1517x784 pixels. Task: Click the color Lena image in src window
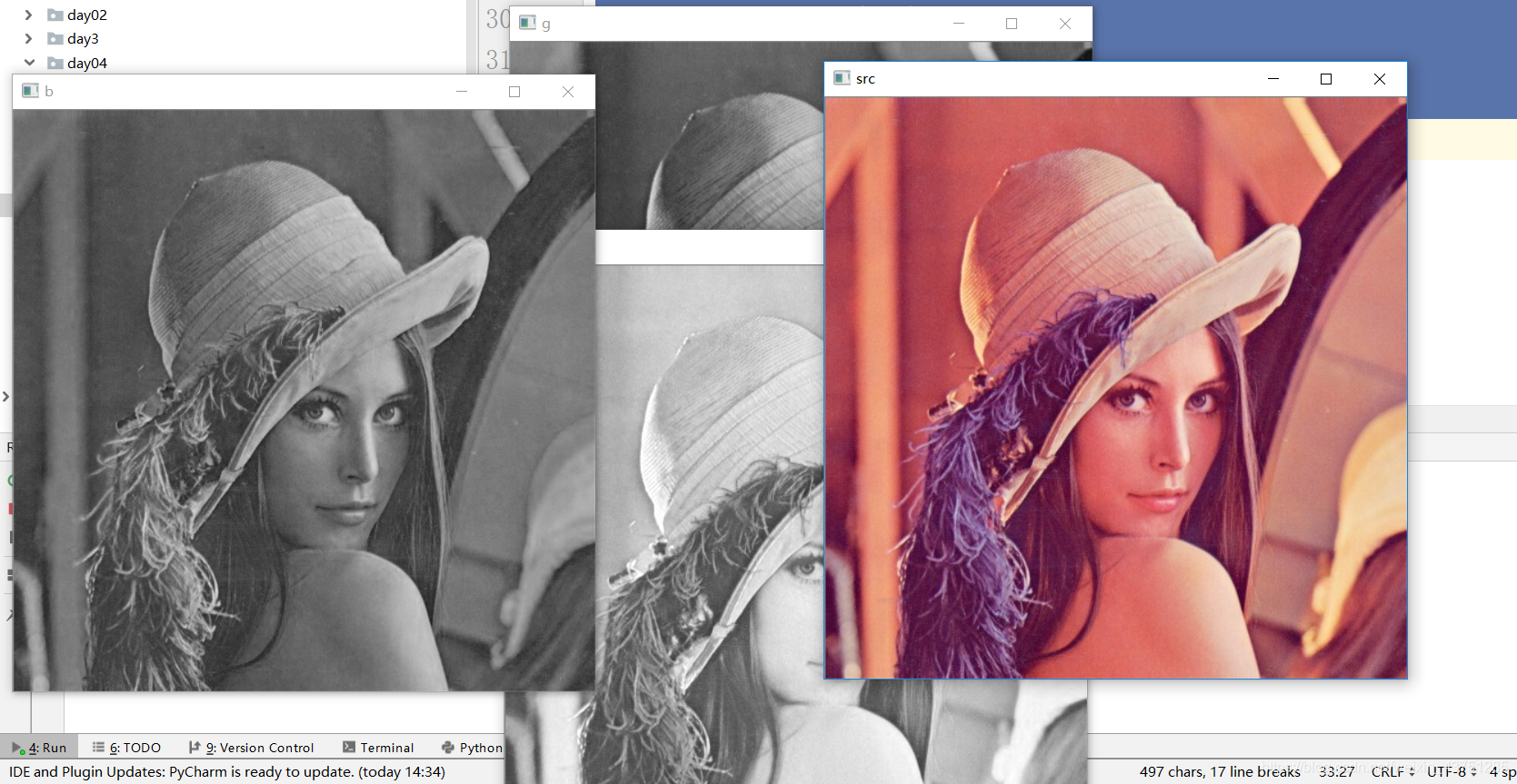(1115, 387)
